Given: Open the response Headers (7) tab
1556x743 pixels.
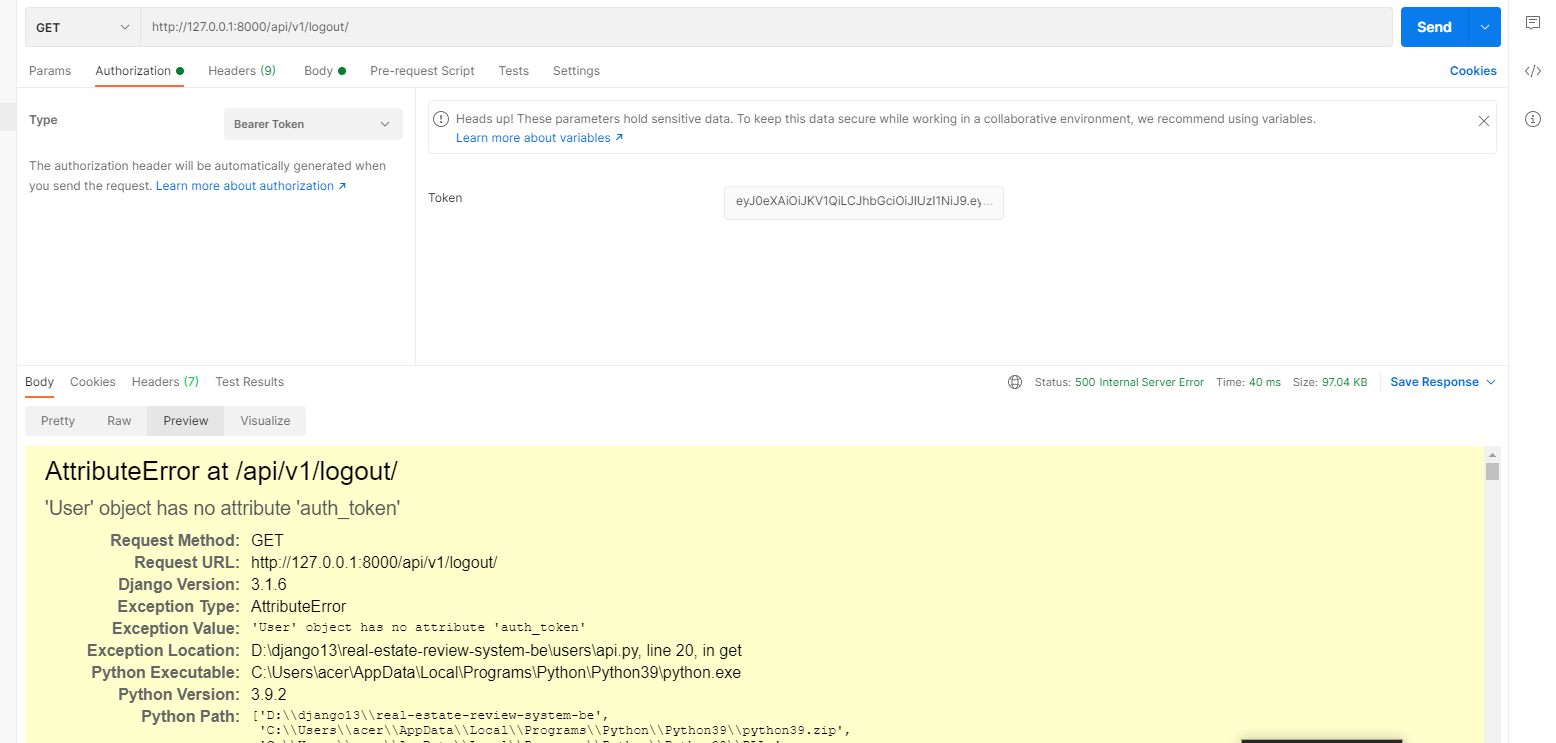Looking at the screenshot, I should click(165, 382).
